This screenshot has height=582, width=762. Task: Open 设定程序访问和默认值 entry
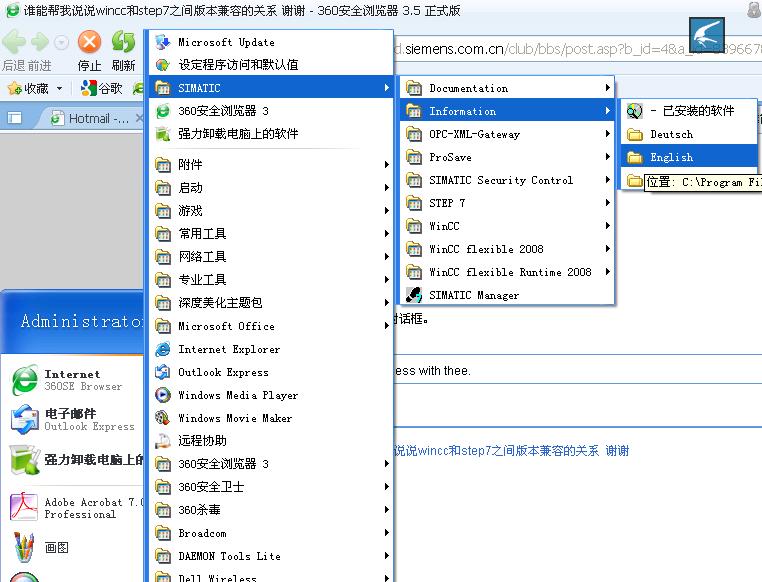click(271, 65)
